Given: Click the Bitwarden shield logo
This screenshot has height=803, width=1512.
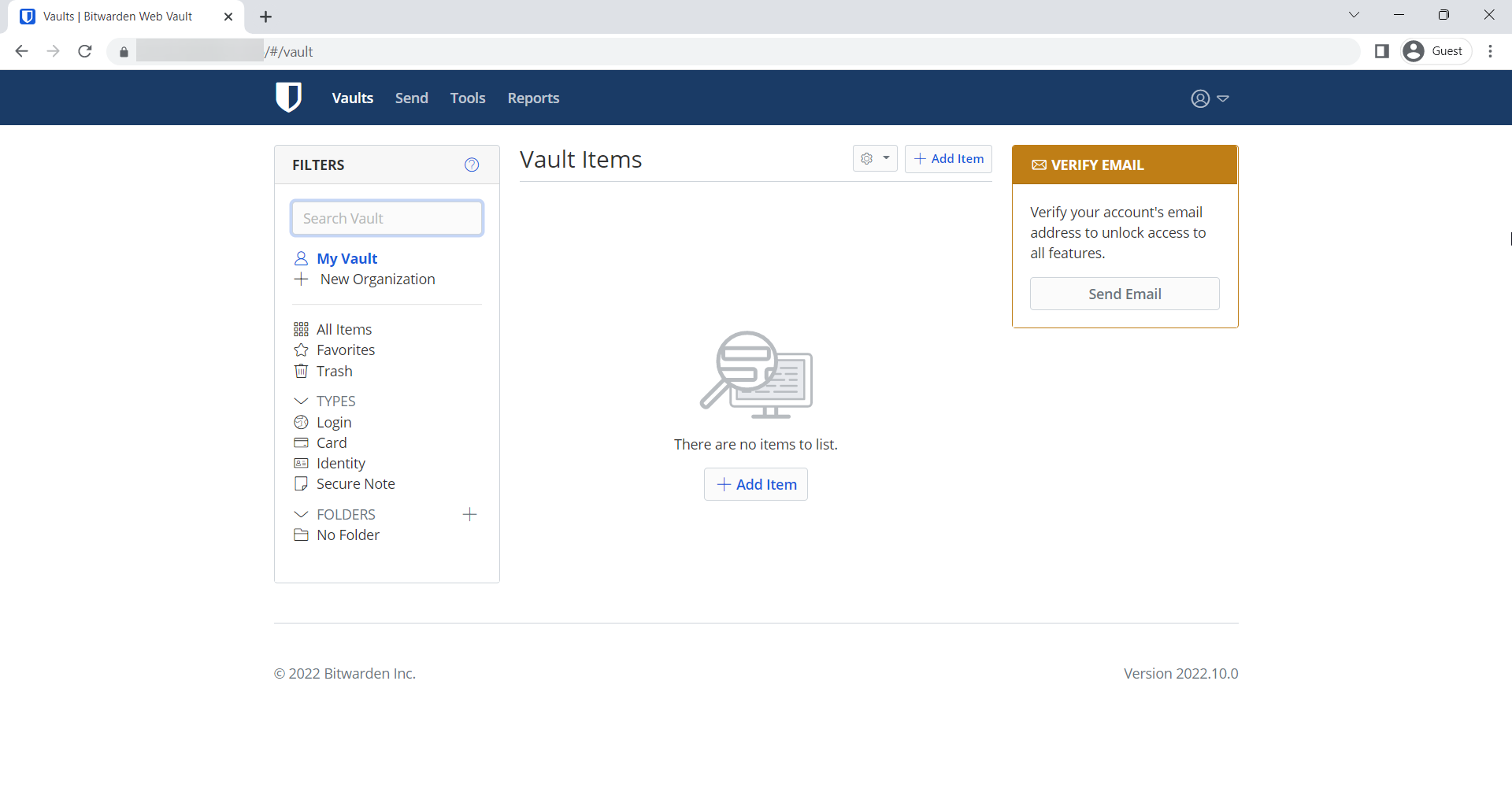Looking at the screenshot, I should [x=288, y=98].
